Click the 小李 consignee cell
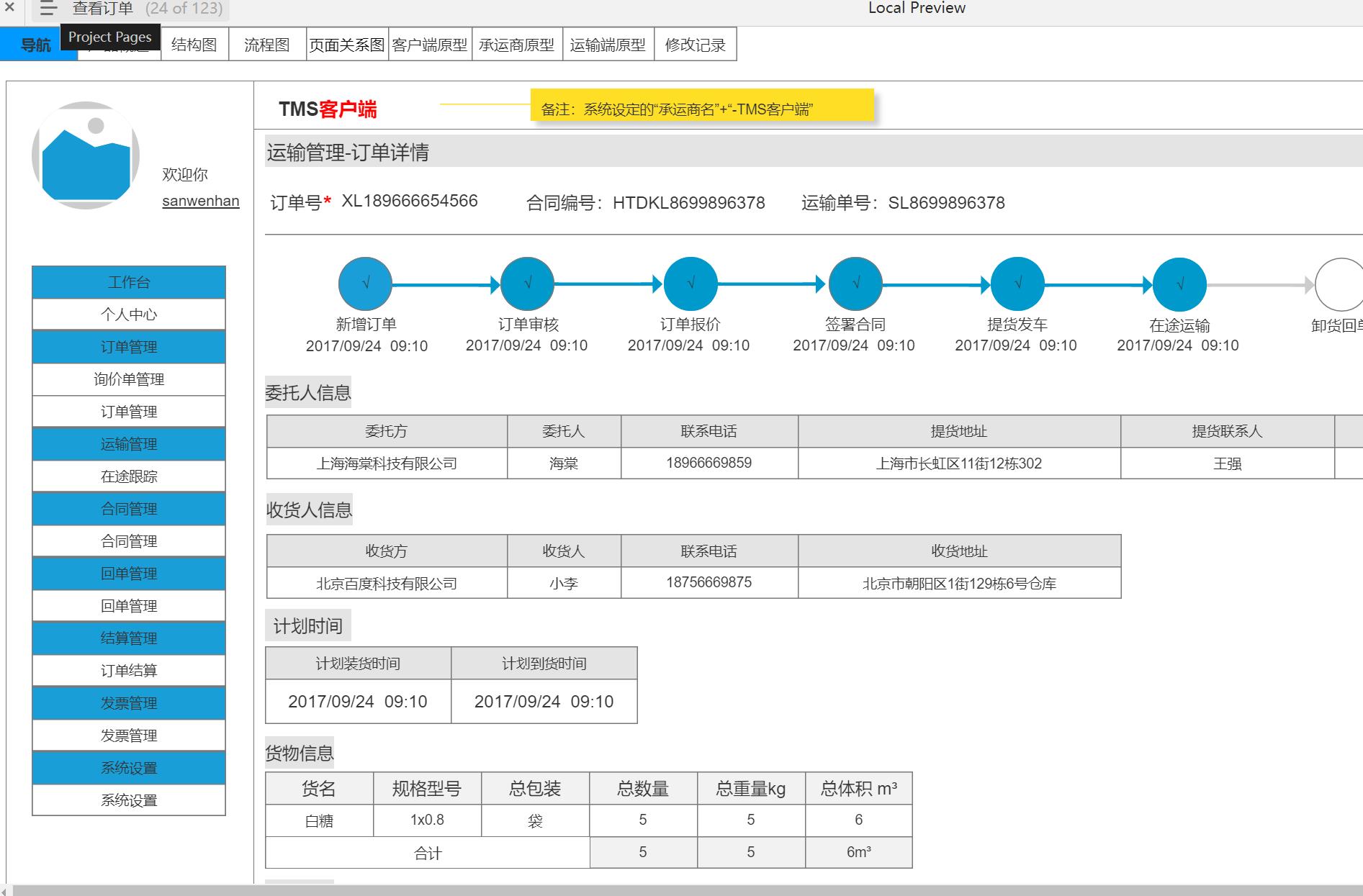Image resolution: width=1363 pixels, height=896 pixels. pyautogui.click(x=564, y=583)
